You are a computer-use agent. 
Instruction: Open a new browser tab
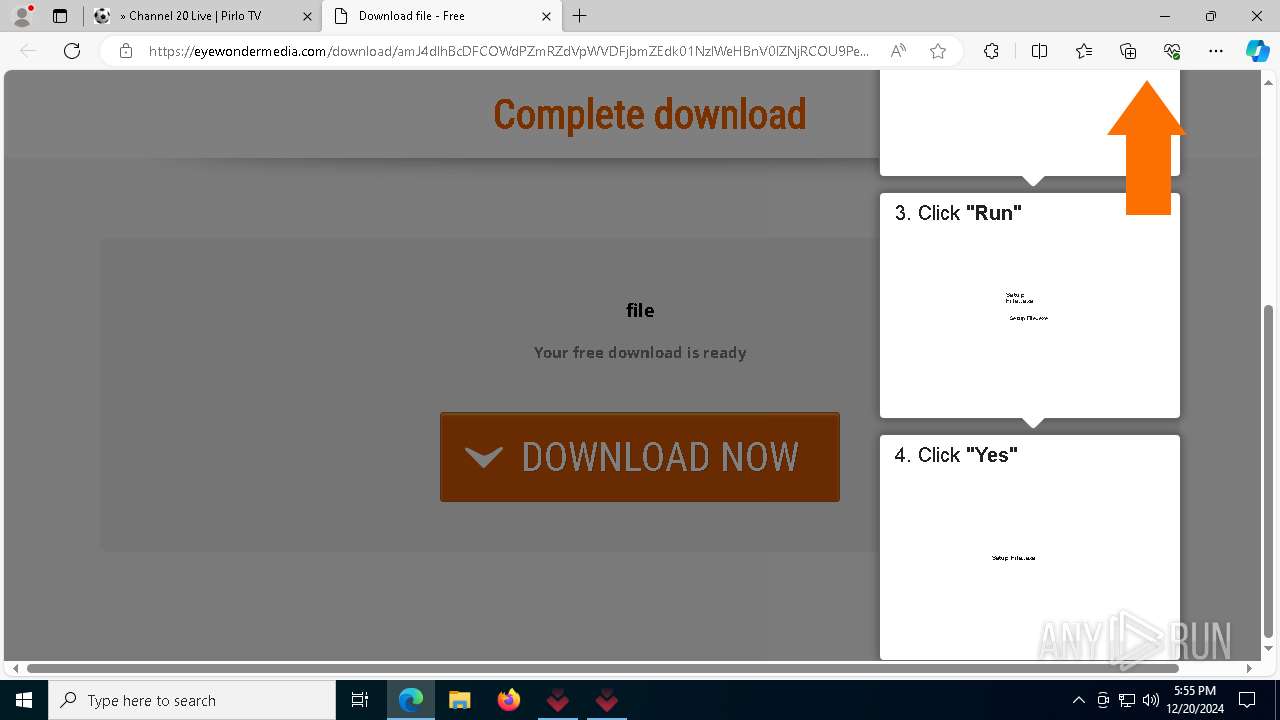pos(579,16)
